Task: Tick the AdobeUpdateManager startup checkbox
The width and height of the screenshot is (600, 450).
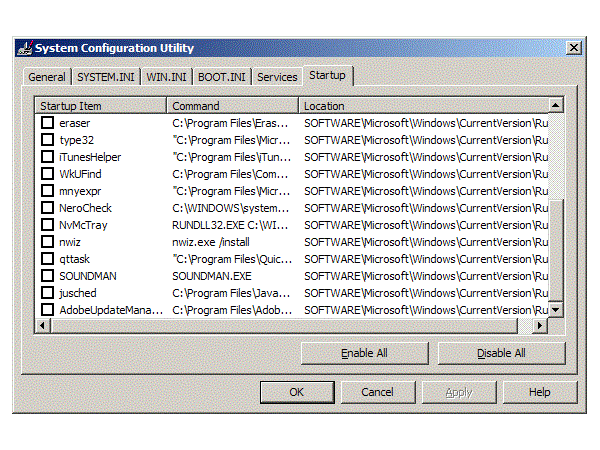Action: tap(47, 310)
